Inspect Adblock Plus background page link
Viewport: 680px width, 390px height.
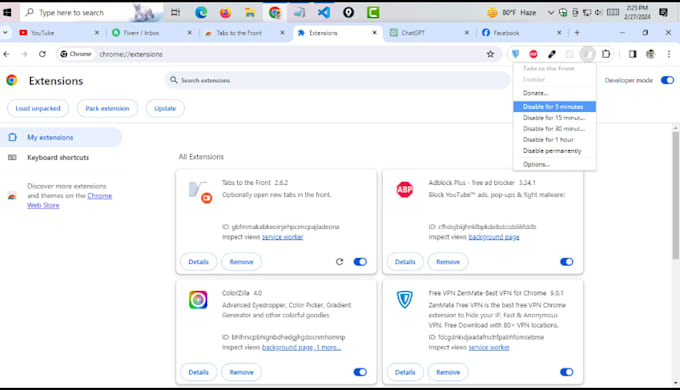pyautogui.click(x=494, y=237)
